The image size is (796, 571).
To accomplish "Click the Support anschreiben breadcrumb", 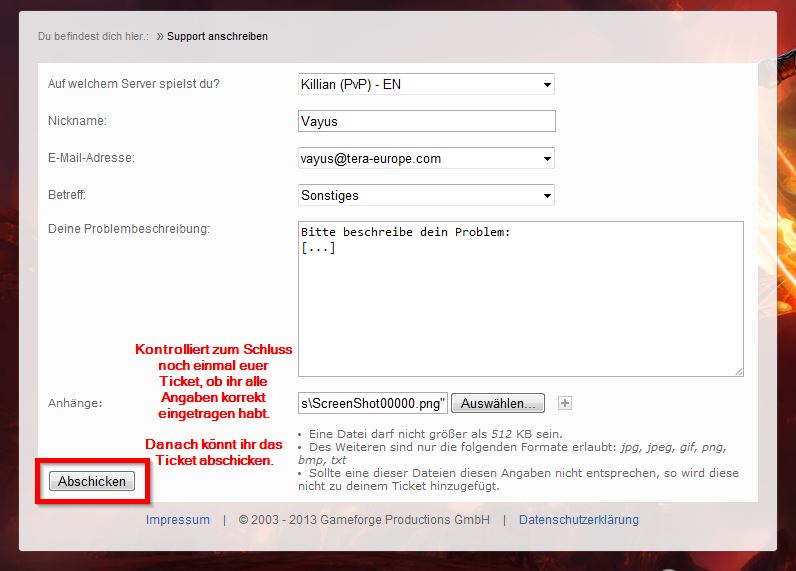I will tap(217, 36).
